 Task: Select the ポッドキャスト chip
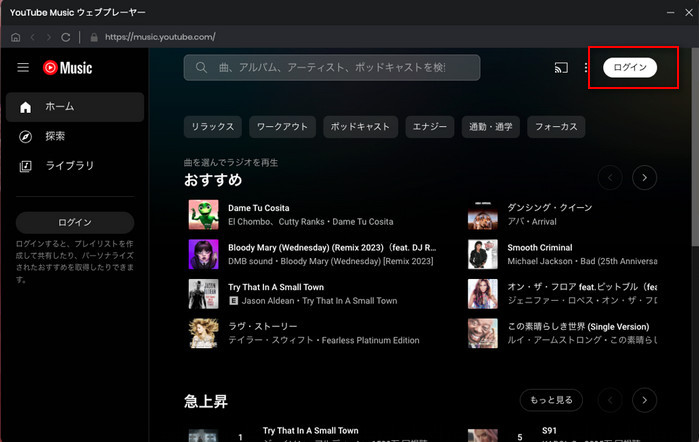click(360, 127)
